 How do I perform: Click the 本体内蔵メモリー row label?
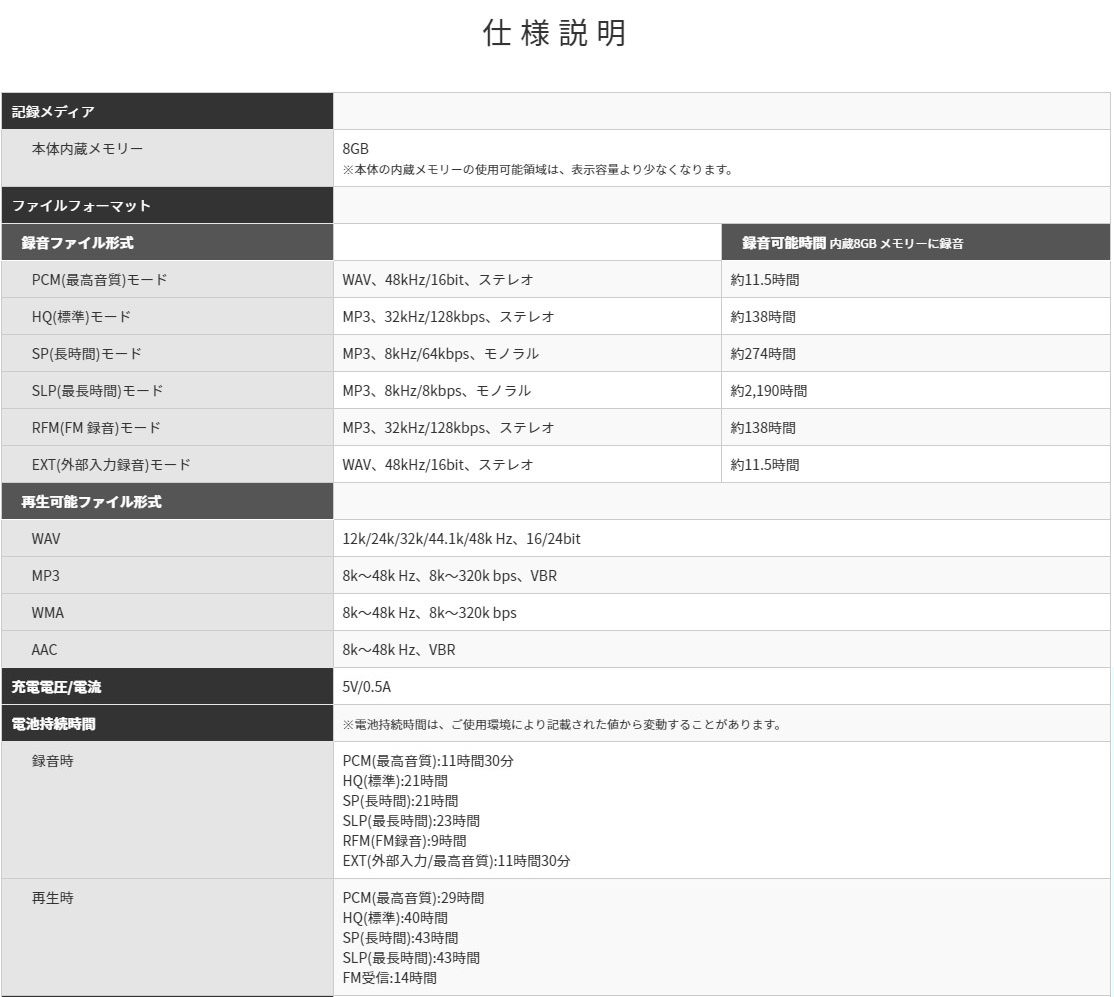coord(87,149)
